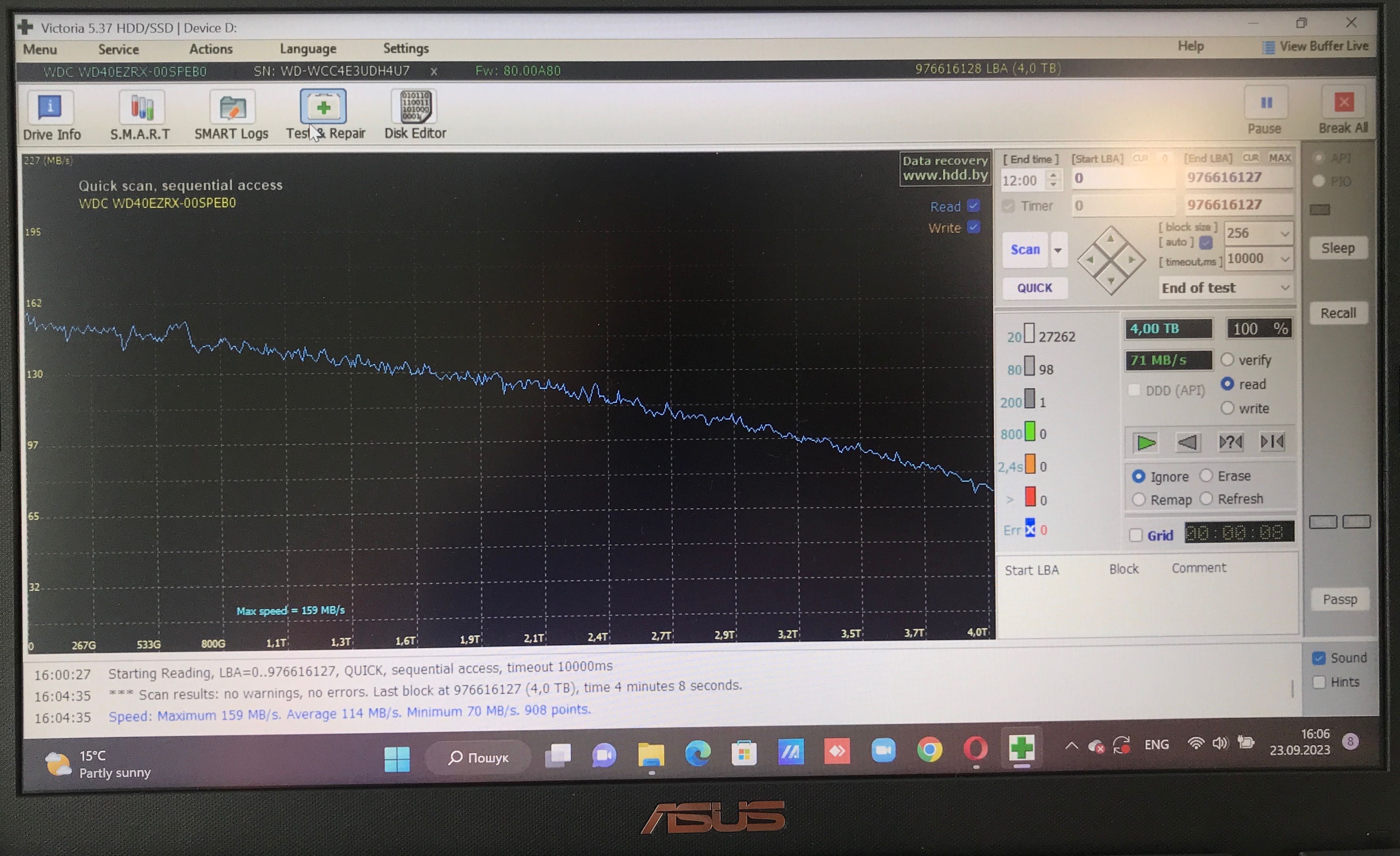
Task: Select the Remap radio option
Action: (1138, 499)
